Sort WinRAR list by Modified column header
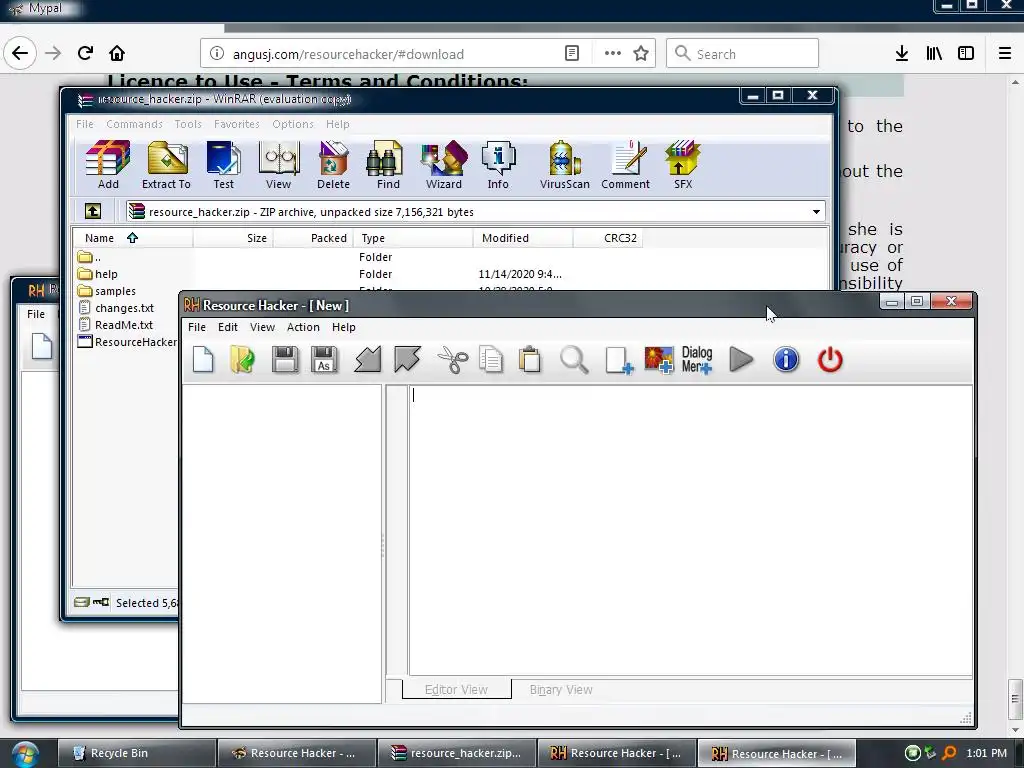This screenshot has height=768, width=1024. (522, 238)
